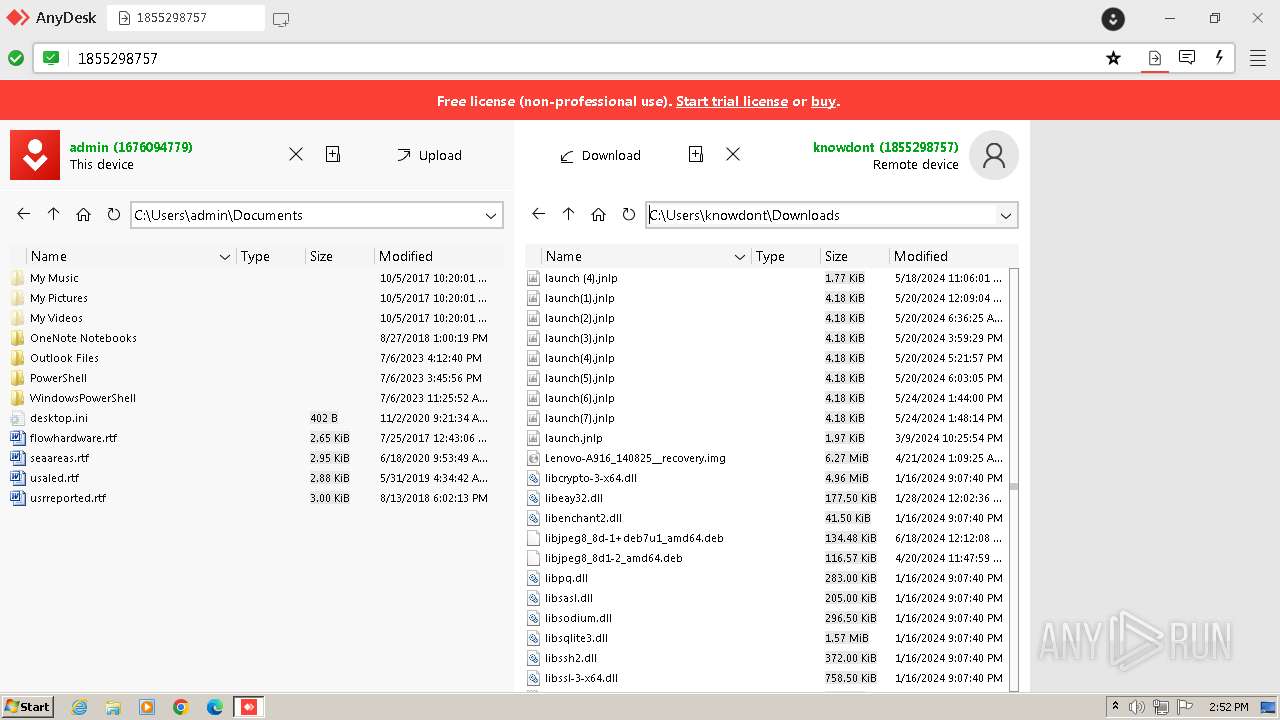The width and height of the screenshot is (1280, 720).
Task: Click the Upload button
Action: [429, 155]
